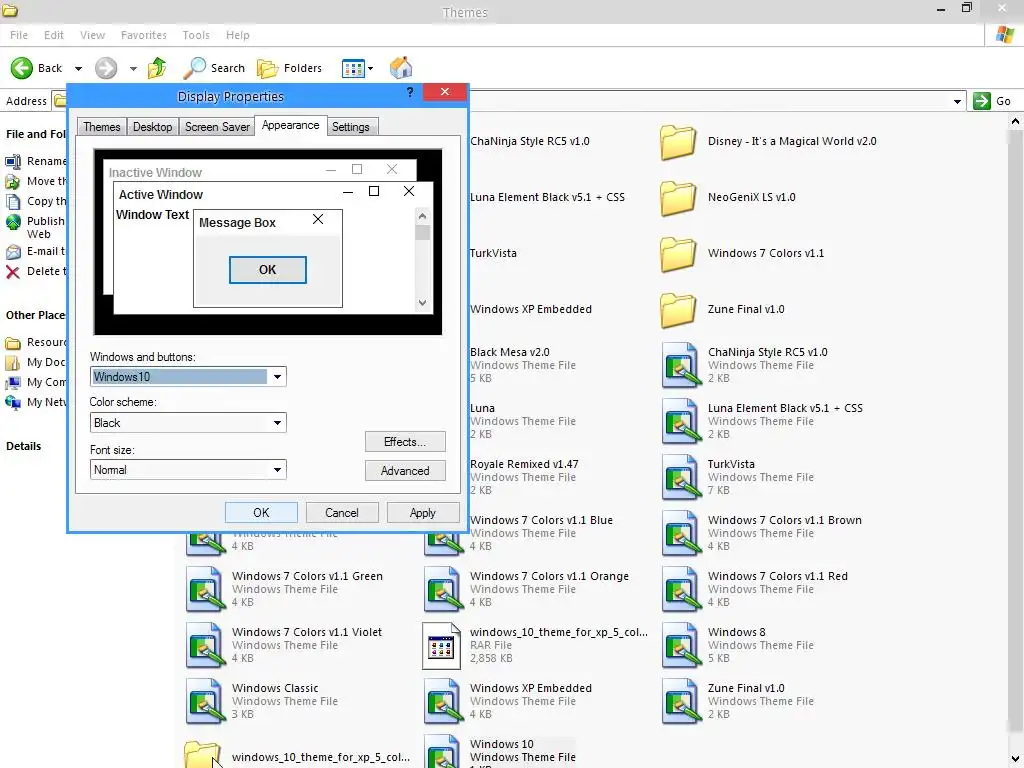This screenshot has height=768, width=1024.
Task: Open the Tools menu
Action: click(x=196, y=35)
